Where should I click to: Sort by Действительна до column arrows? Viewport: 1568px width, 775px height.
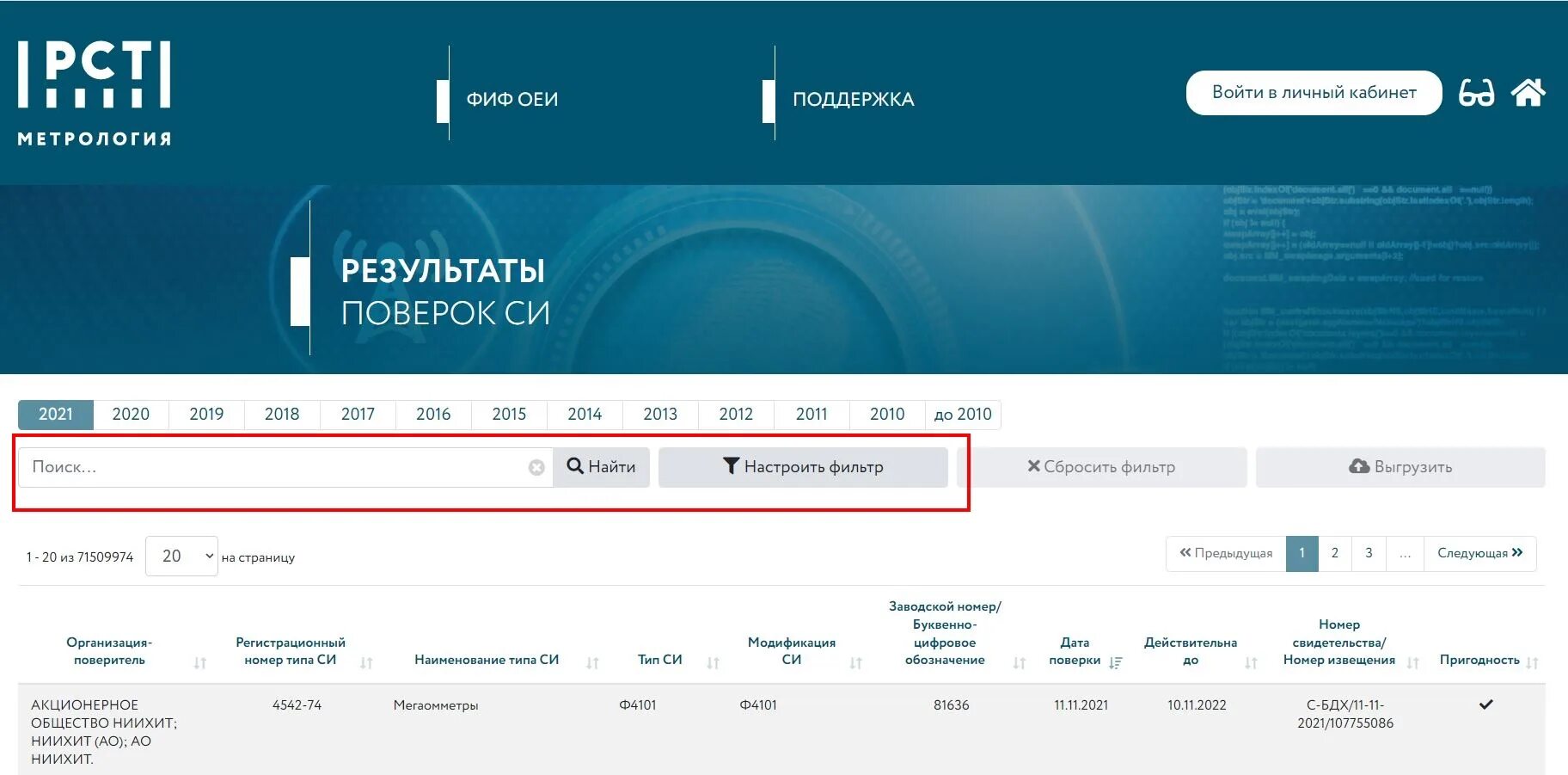pos(1251,662)
